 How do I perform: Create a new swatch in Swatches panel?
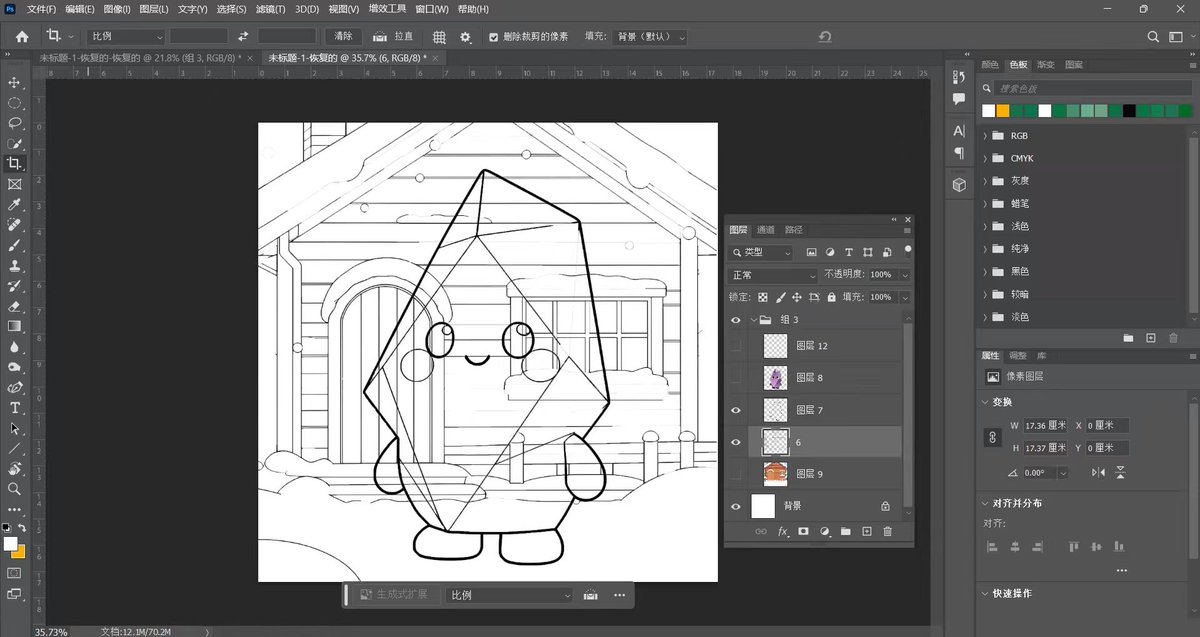(x=1151, y=338)
